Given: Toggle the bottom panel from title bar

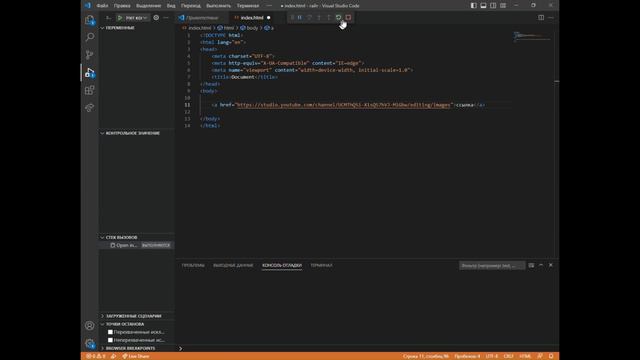Looking at the screenshot, I should click(483, 6).
